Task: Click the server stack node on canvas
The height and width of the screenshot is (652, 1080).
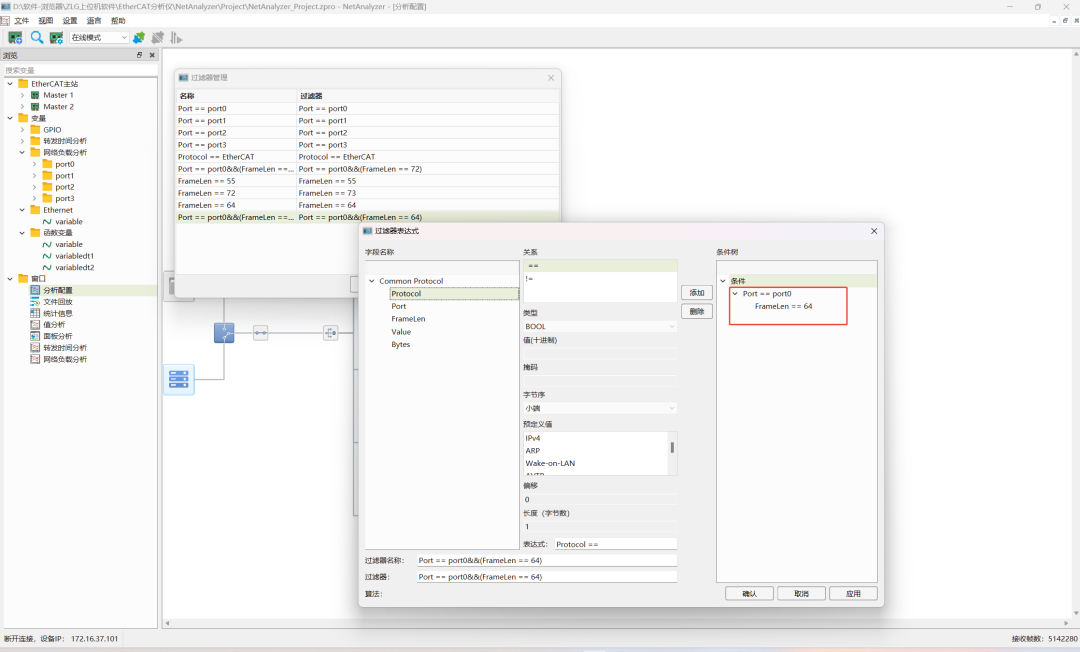Action: pos(179,379)
